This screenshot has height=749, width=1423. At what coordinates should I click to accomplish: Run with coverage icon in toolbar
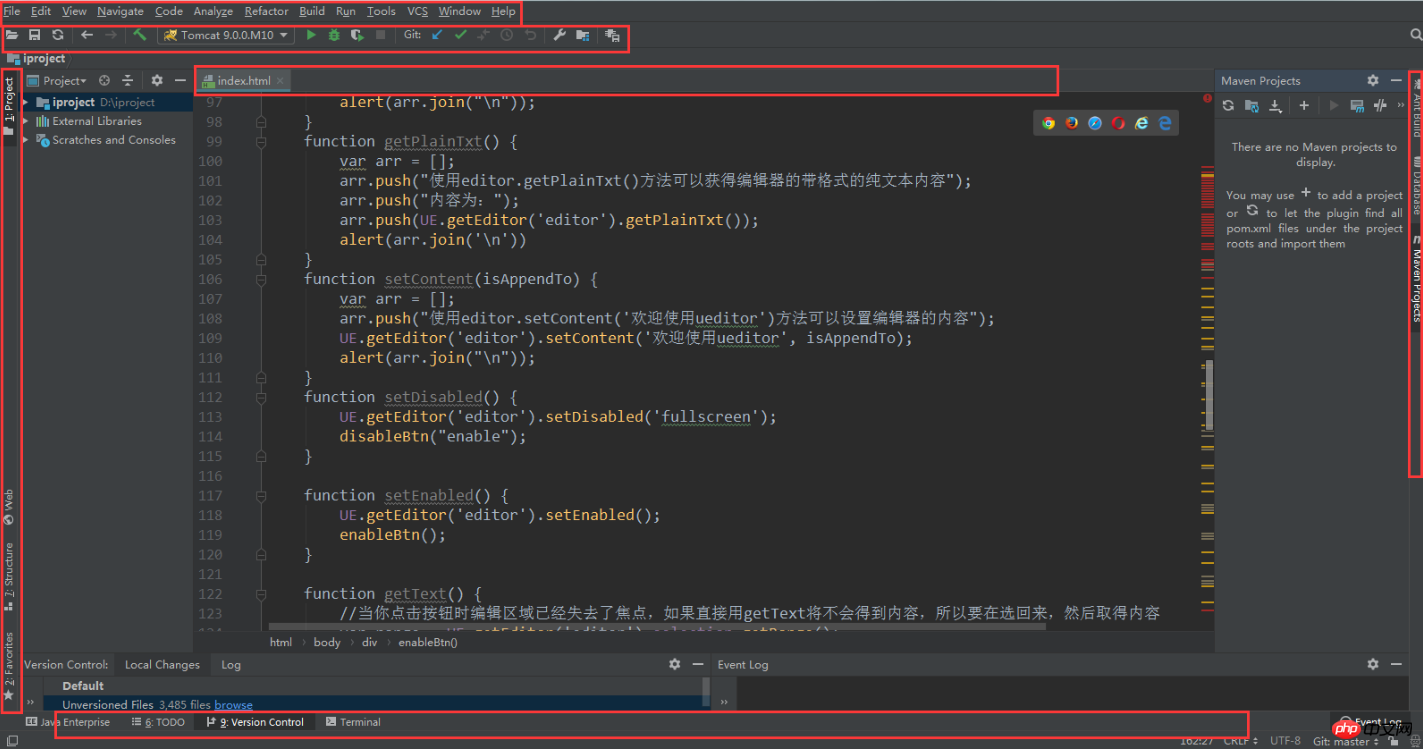(357, 35)
